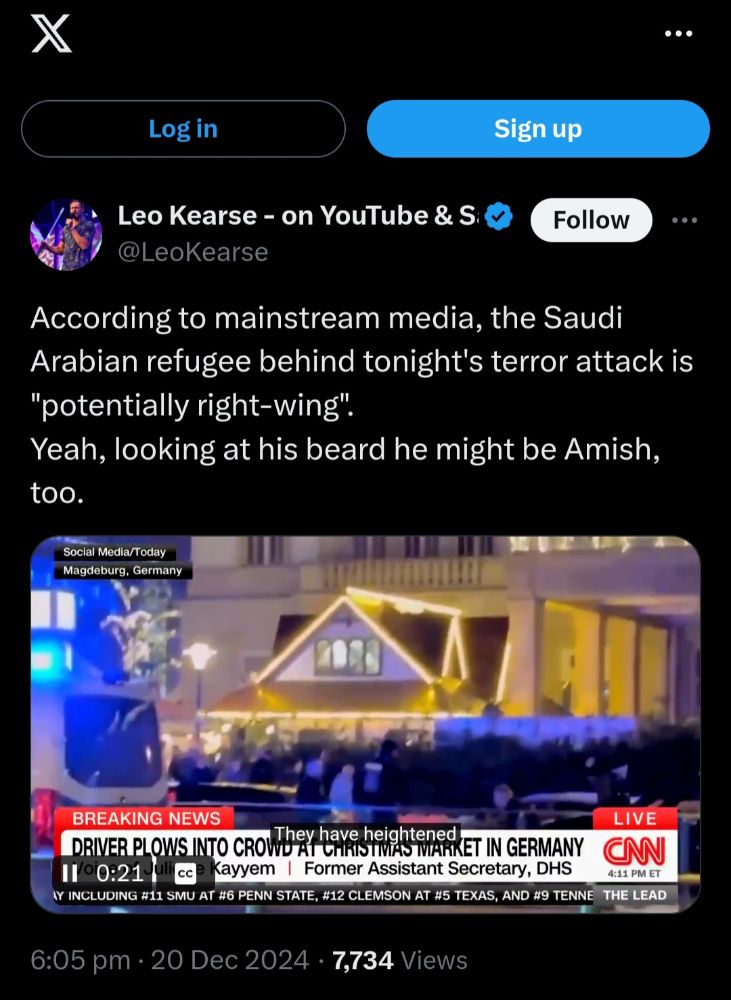Viewport: 731px width, 1000px height.
Task: Click the tweet text about mainstream media
Action: coord(362,404)
